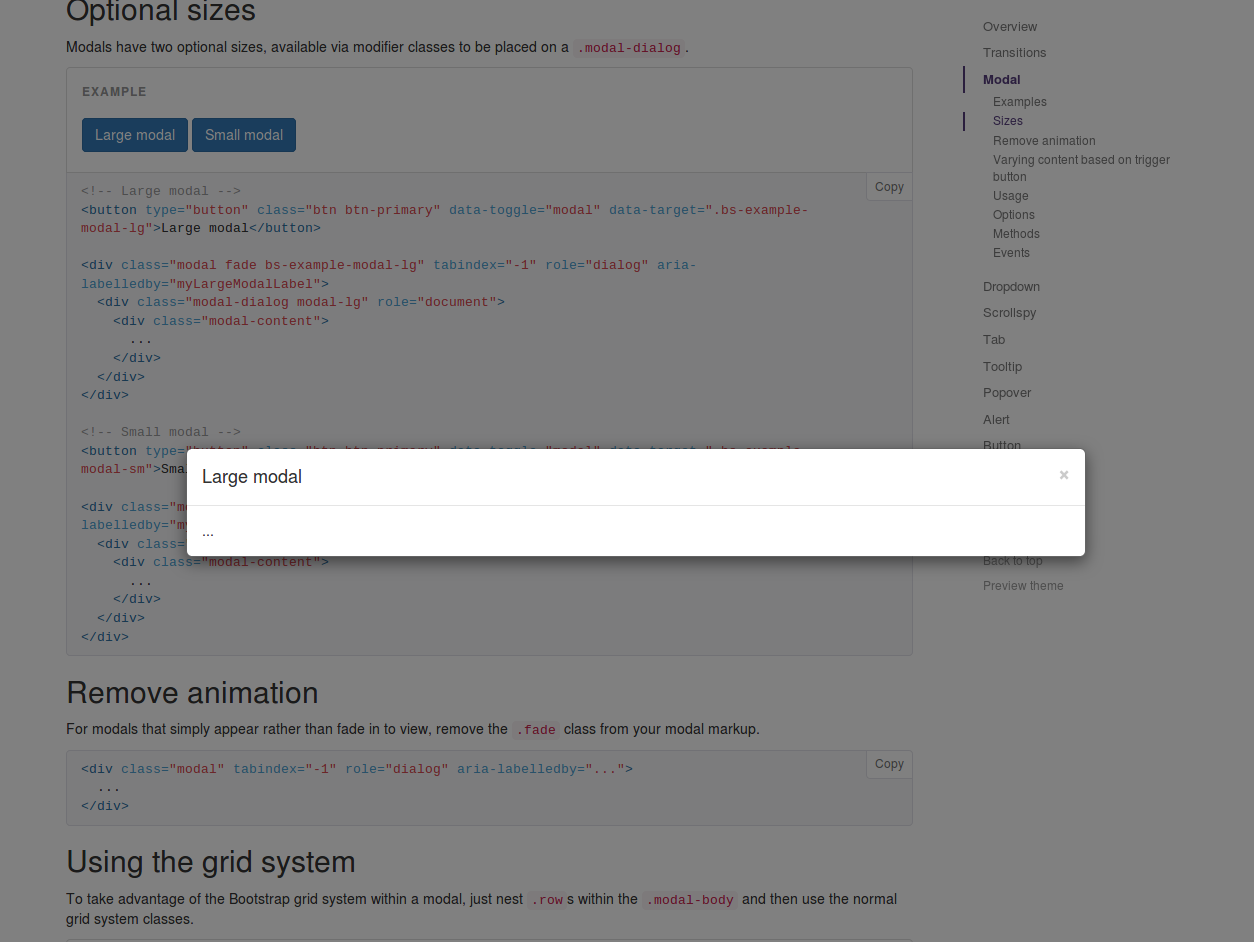Open Tooltip section in sidebar
1254x942 pixels.
point(1002,367)
